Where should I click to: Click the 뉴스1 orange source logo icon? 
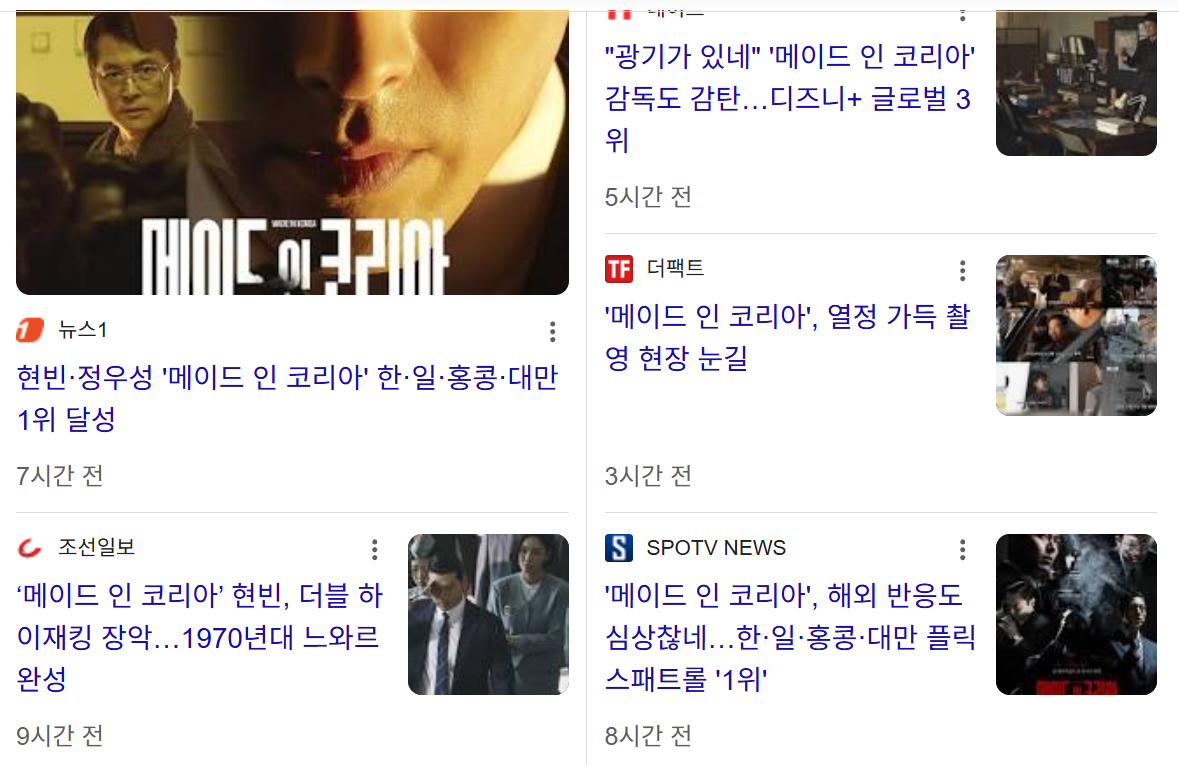[x=30, y=329]
